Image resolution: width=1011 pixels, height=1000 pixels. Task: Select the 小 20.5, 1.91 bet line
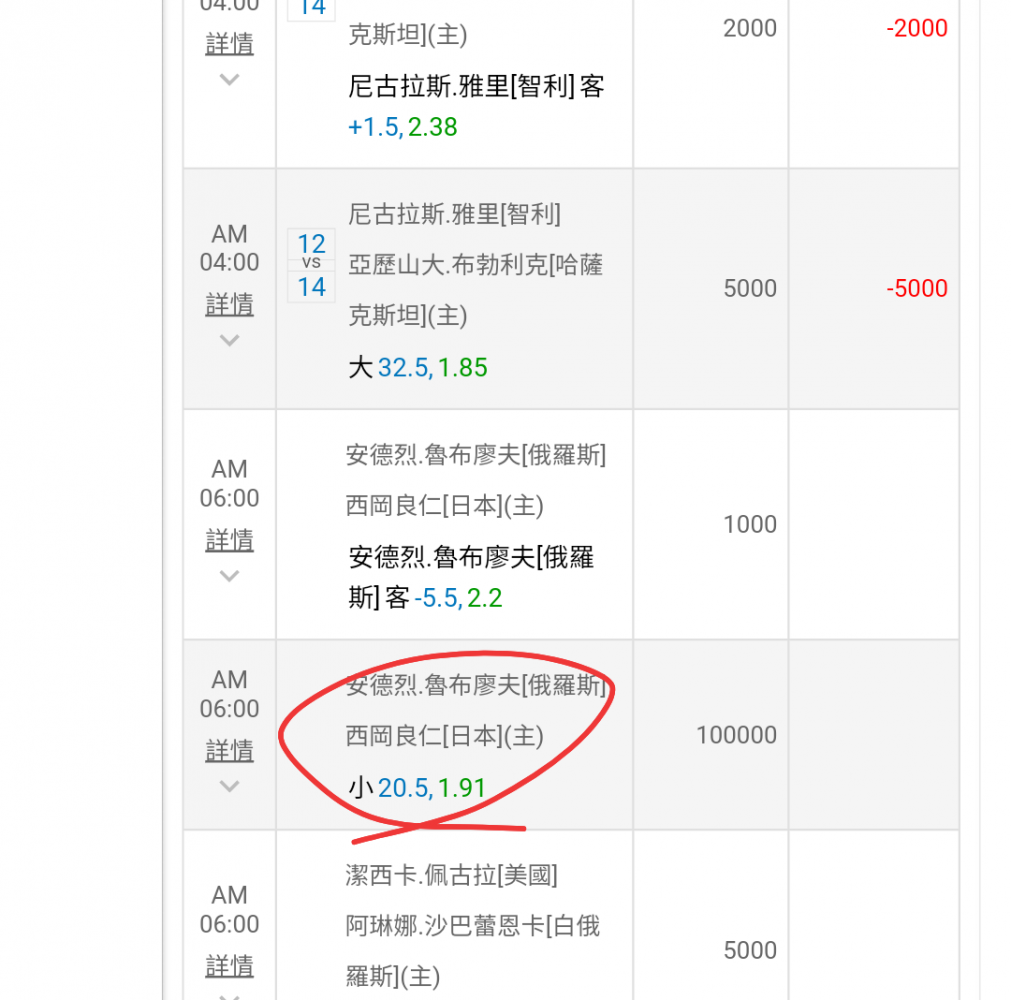point(417,788)
